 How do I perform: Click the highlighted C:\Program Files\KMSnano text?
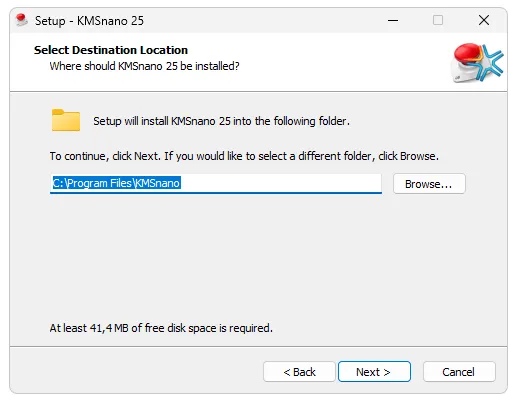pos(116,183)
